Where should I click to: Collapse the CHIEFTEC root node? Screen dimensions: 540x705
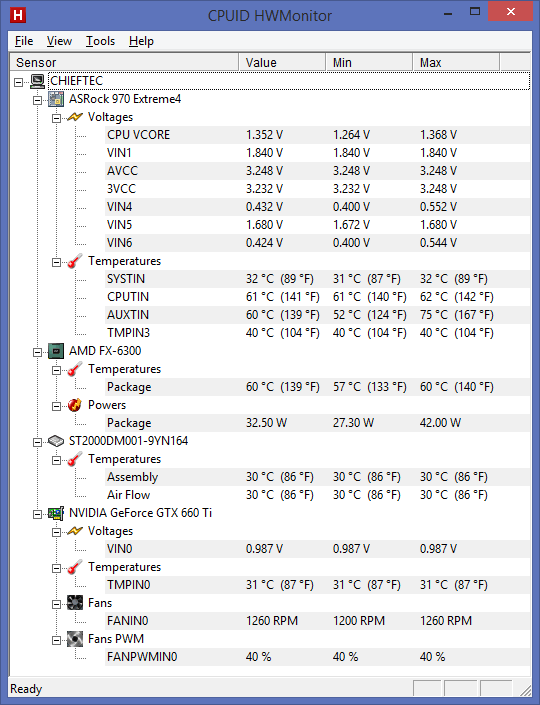[x=18, y=82]
